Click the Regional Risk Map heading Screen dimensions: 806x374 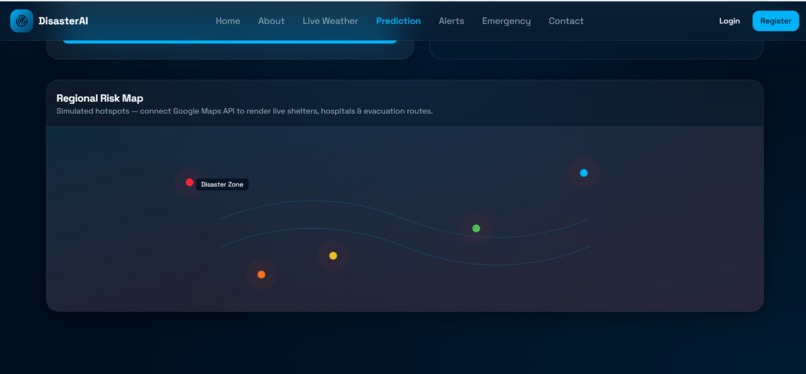click(x=100, y=98)
